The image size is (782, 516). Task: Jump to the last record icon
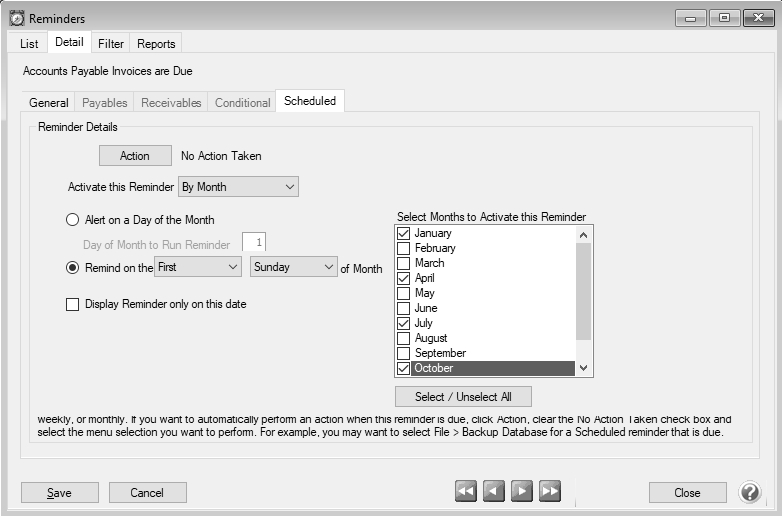click(550, 492)
